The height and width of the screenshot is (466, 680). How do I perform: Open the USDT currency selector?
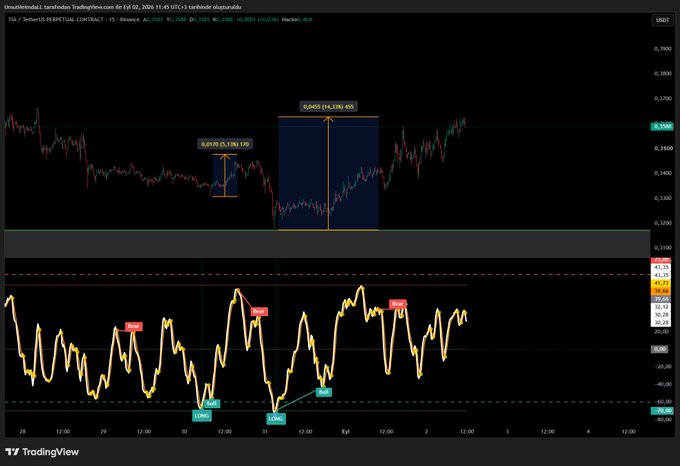pos(662,20)
